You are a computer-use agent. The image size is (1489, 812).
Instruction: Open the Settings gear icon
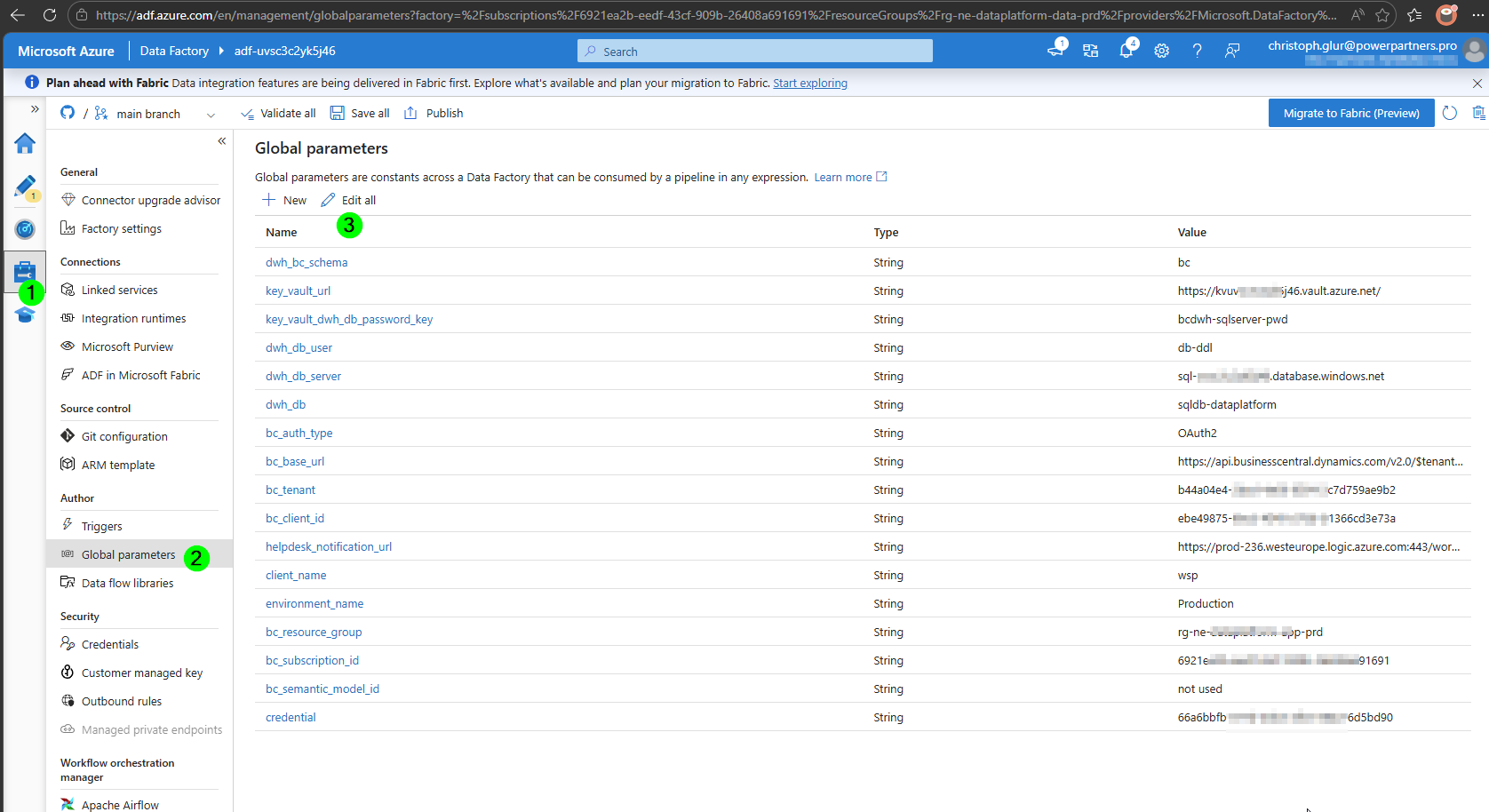[x=1161, y=52]
